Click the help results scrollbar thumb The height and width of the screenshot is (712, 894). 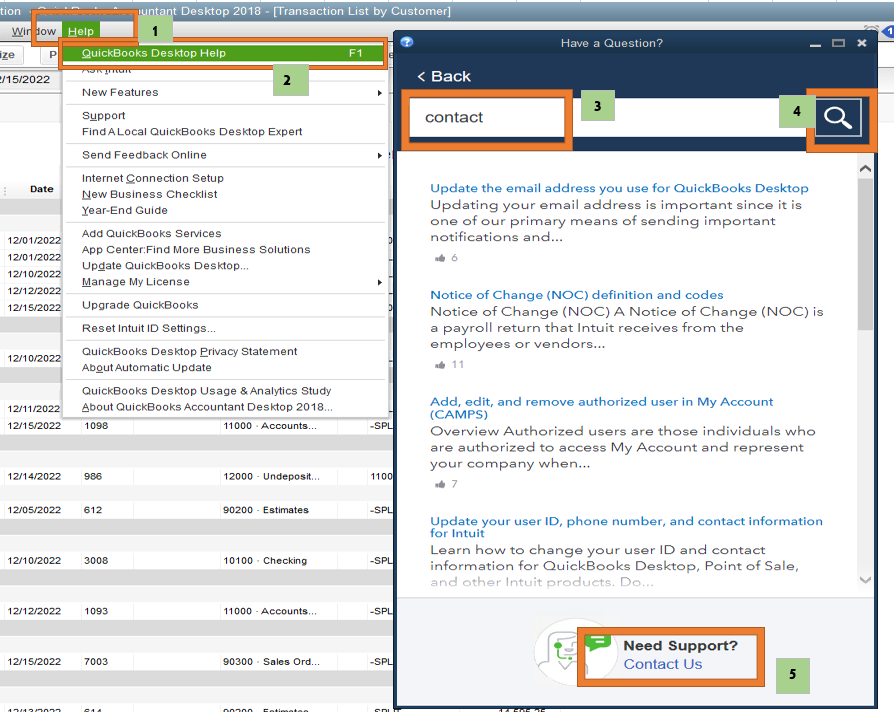[865, 254]
